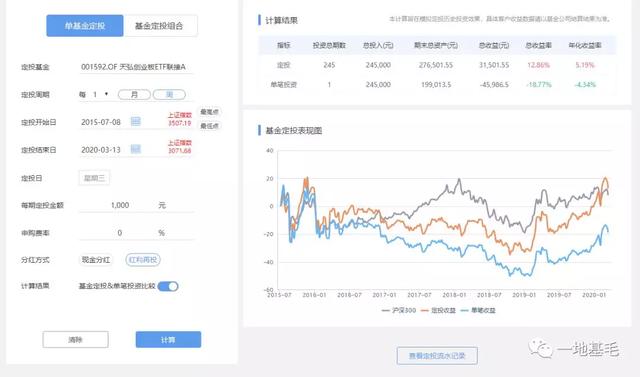640x377 pixels.
Task: Click the 查看定投流水记录 button
Action: tap(437, 356)
